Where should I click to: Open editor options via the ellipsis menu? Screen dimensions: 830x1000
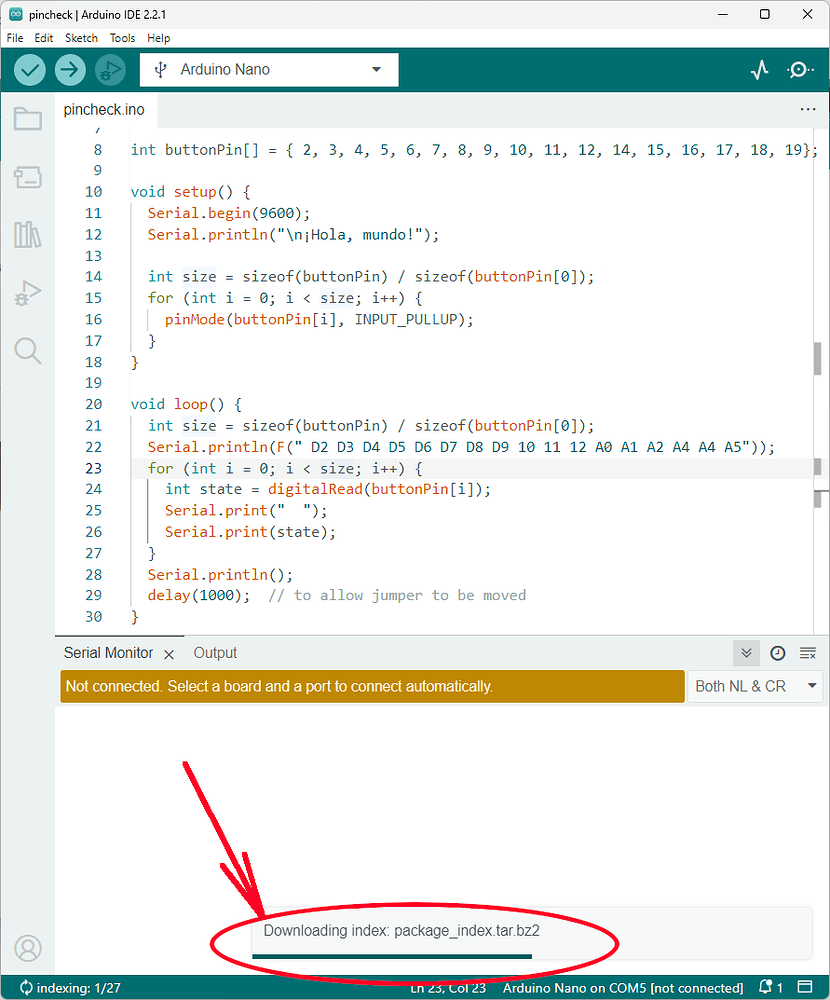pos(807,110)
